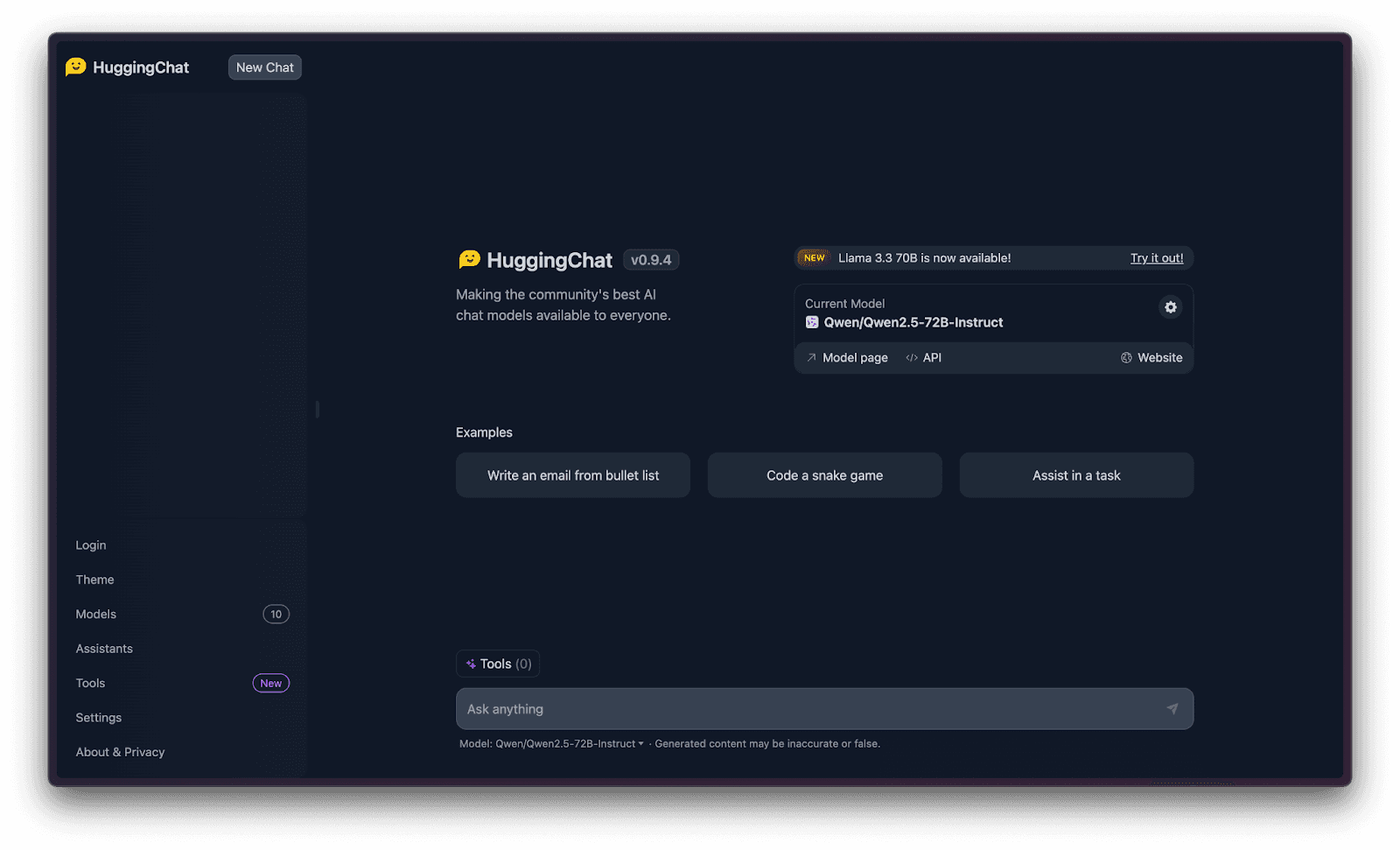1400x850 pixels.
Task: Open the Models list
Action: pyautogui.click(x=96, y=614)
